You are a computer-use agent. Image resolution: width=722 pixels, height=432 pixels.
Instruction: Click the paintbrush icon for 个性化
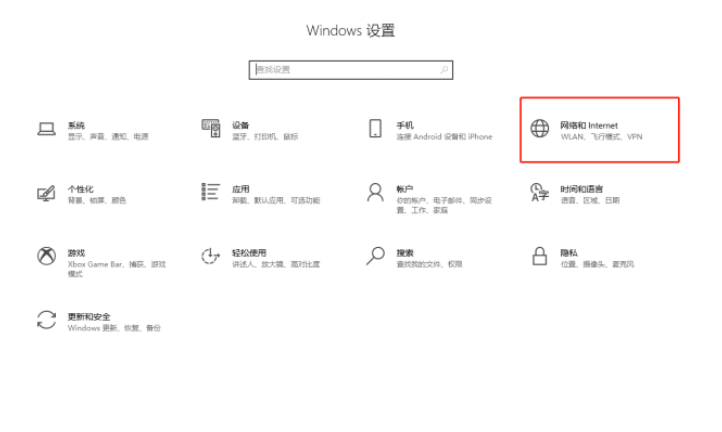(46, 192)
